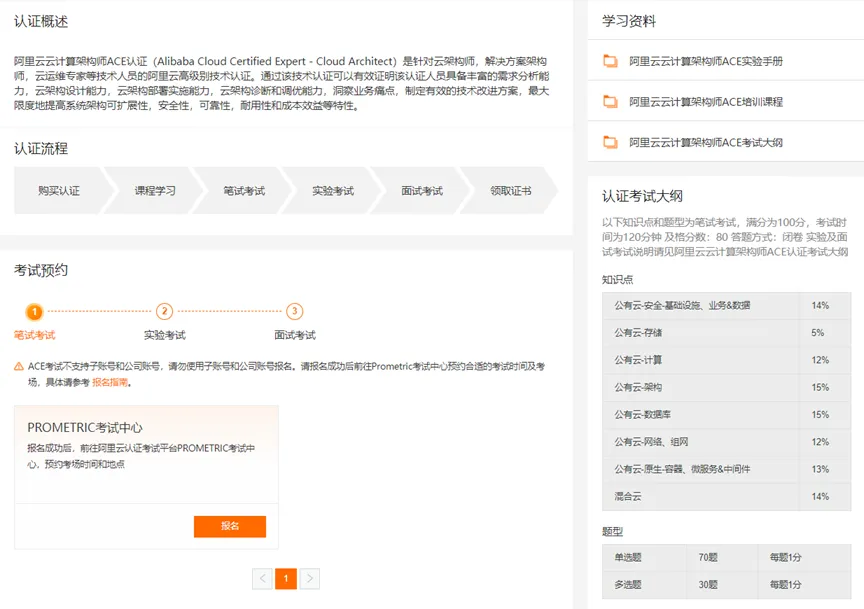Open the folder icon beside ACE培训课程
The height and width of the screenshot is (609, 864).
(610, 102)
